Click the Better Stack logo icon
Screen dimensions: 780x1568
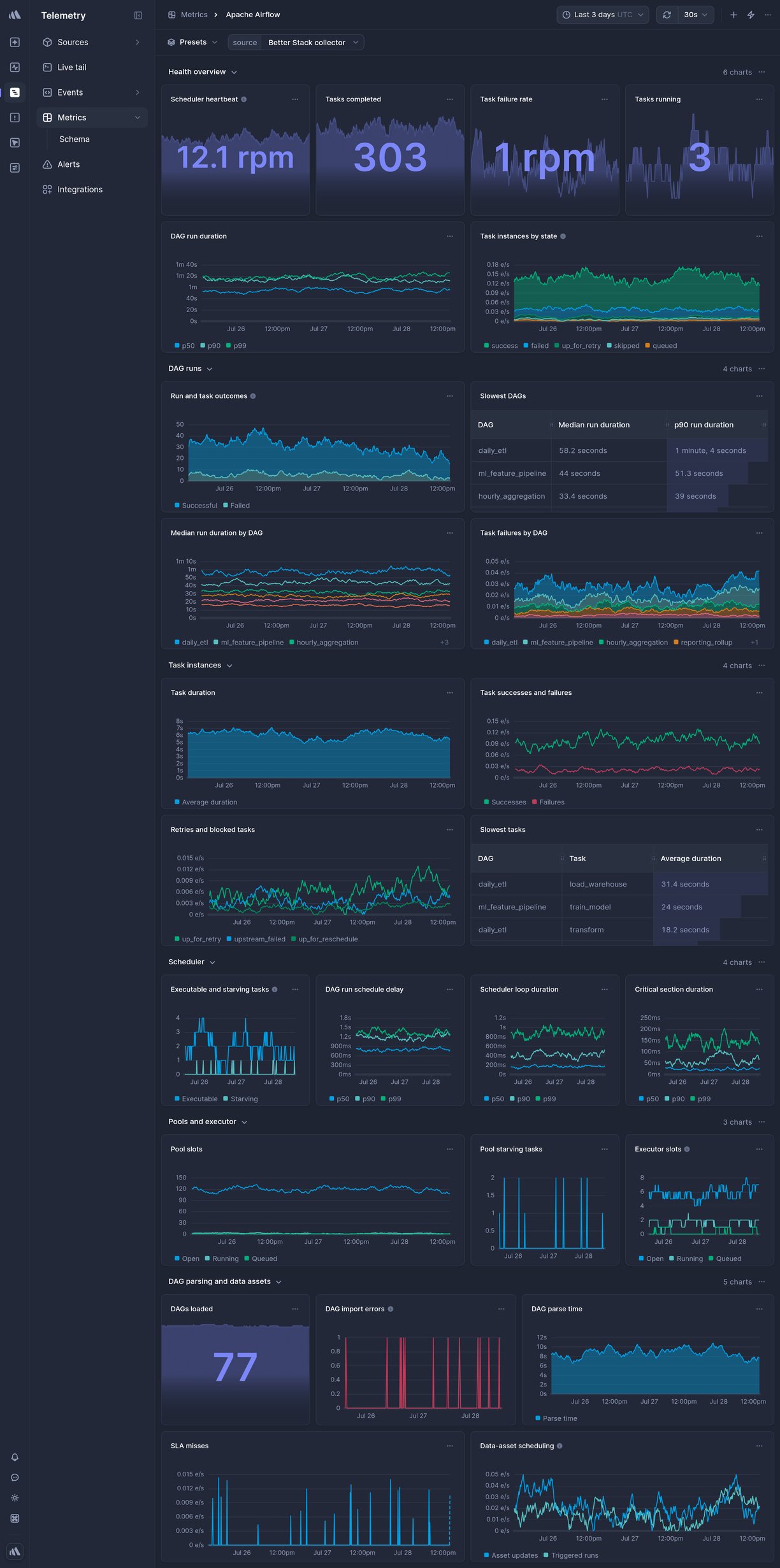[14, 15]
